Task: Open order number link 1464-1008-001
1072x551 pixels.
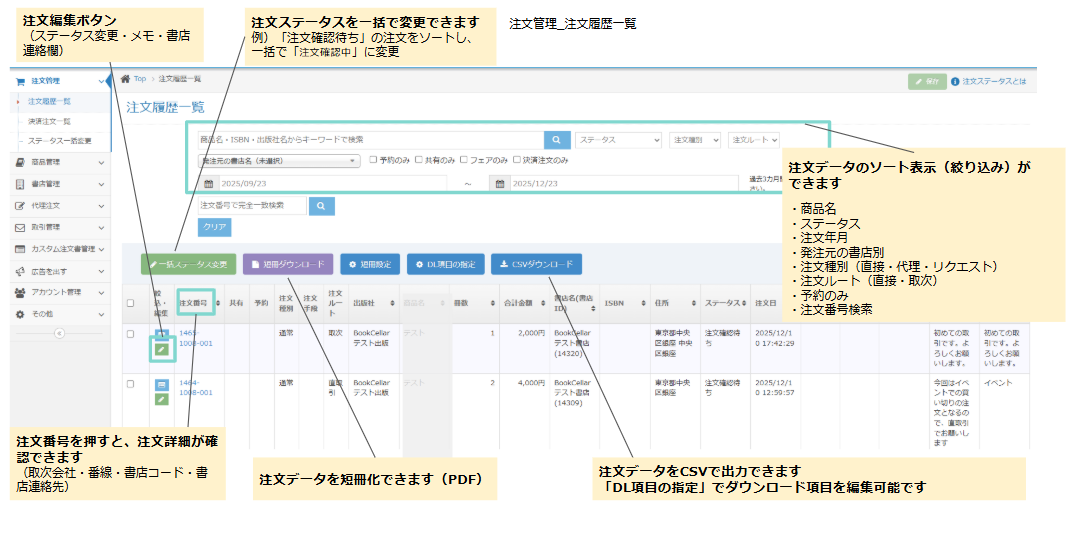Action: pyautogui.click(x=196, y=388)
